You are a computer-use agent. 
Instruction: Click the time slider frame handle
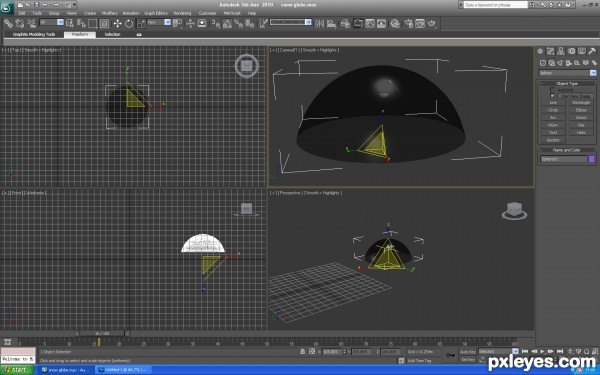click(102, 334)
